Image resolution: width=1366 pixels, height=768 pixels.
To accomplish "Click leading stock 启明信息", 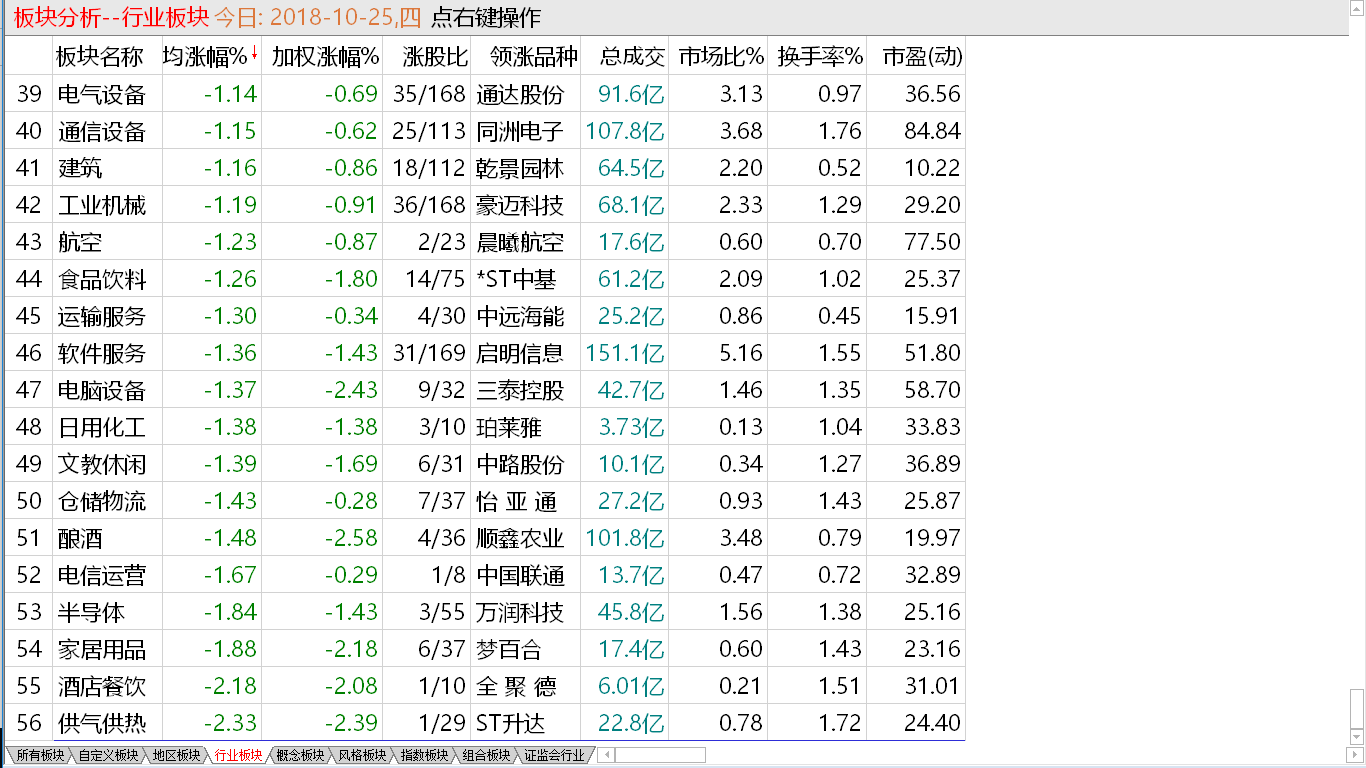I will pos(520,353).
